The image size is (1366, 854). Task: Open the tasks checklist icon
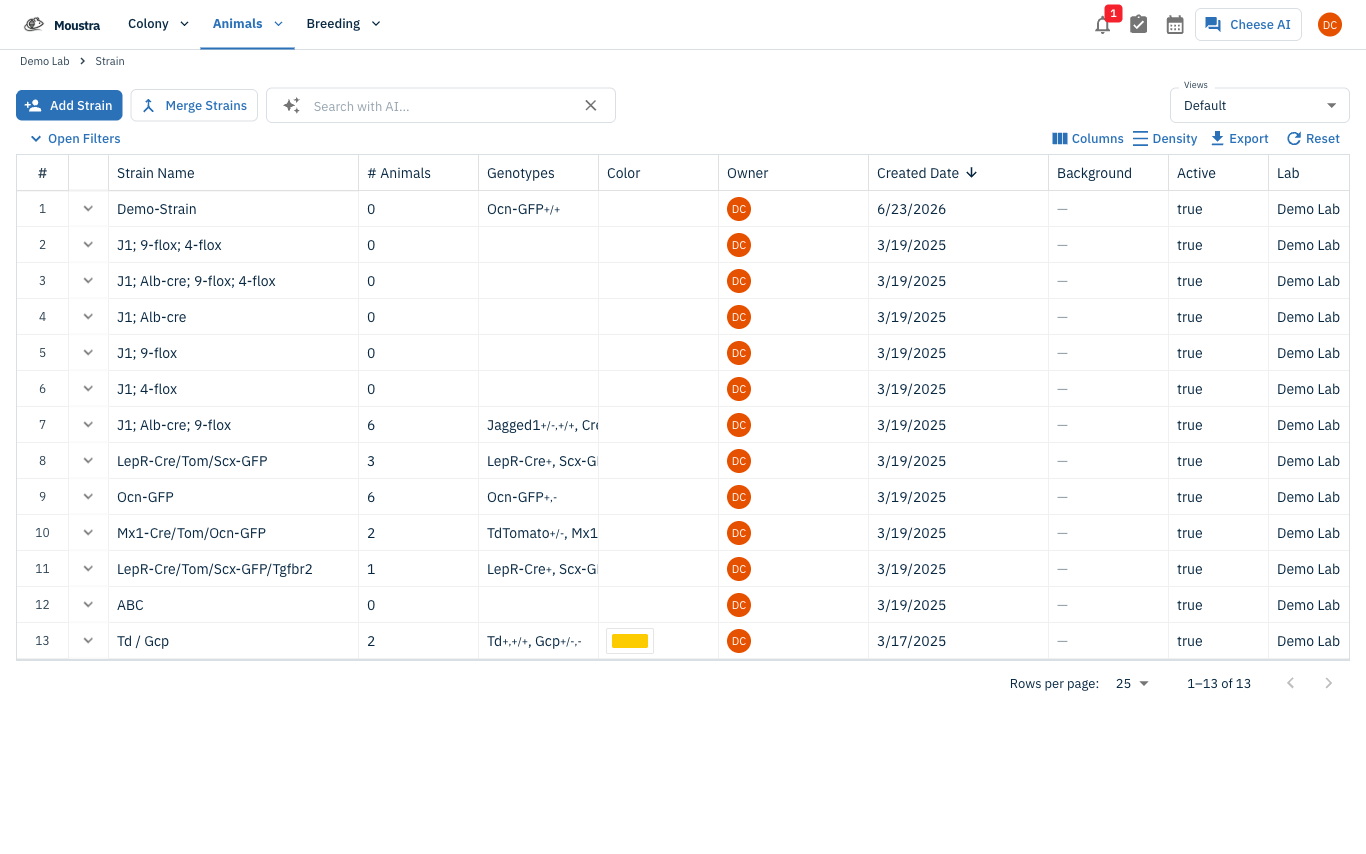point(1138,25)
